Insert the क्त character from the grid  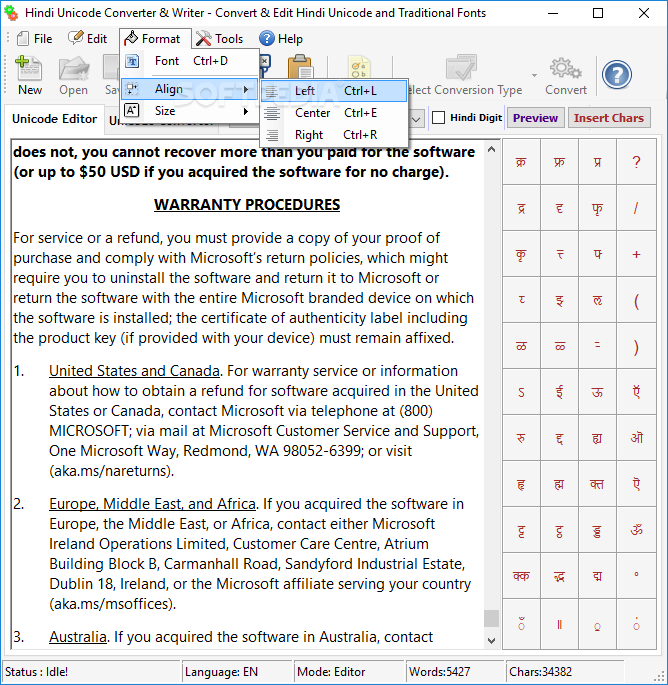[x=597, y=484]
